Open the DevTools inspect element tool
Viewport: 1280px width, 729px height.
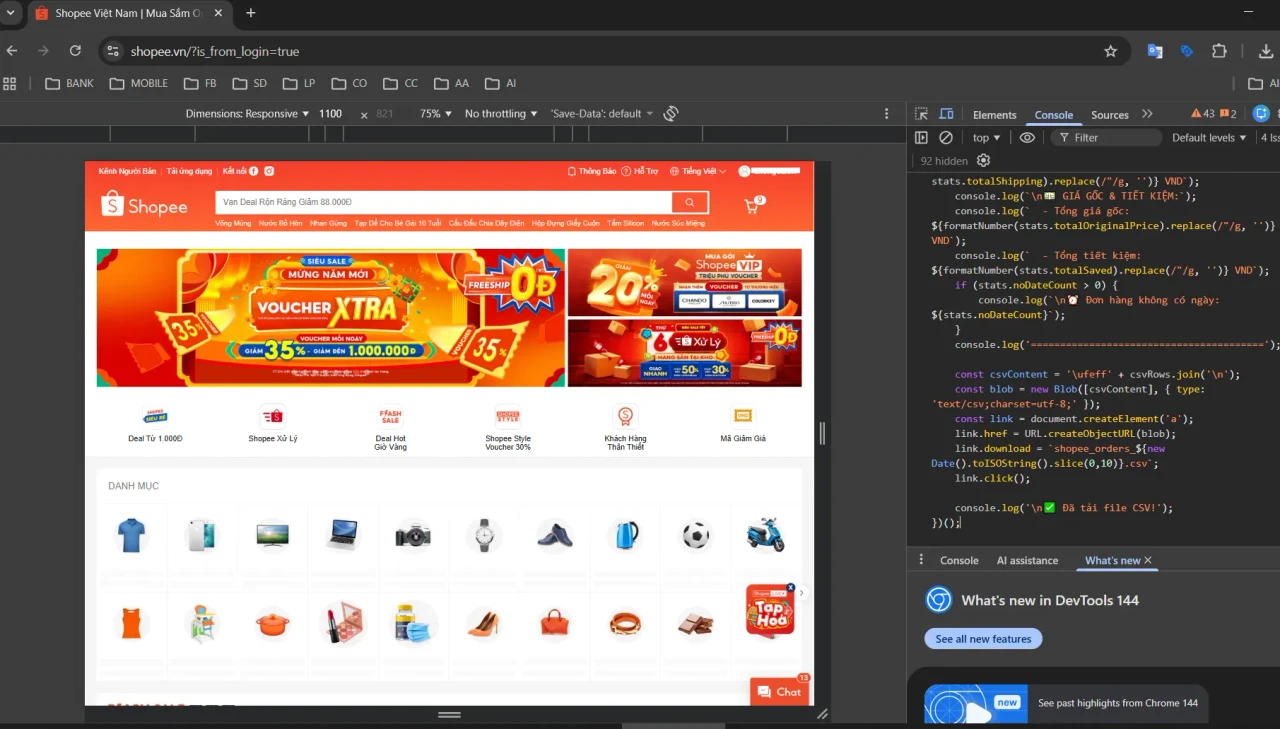point(922,113)
